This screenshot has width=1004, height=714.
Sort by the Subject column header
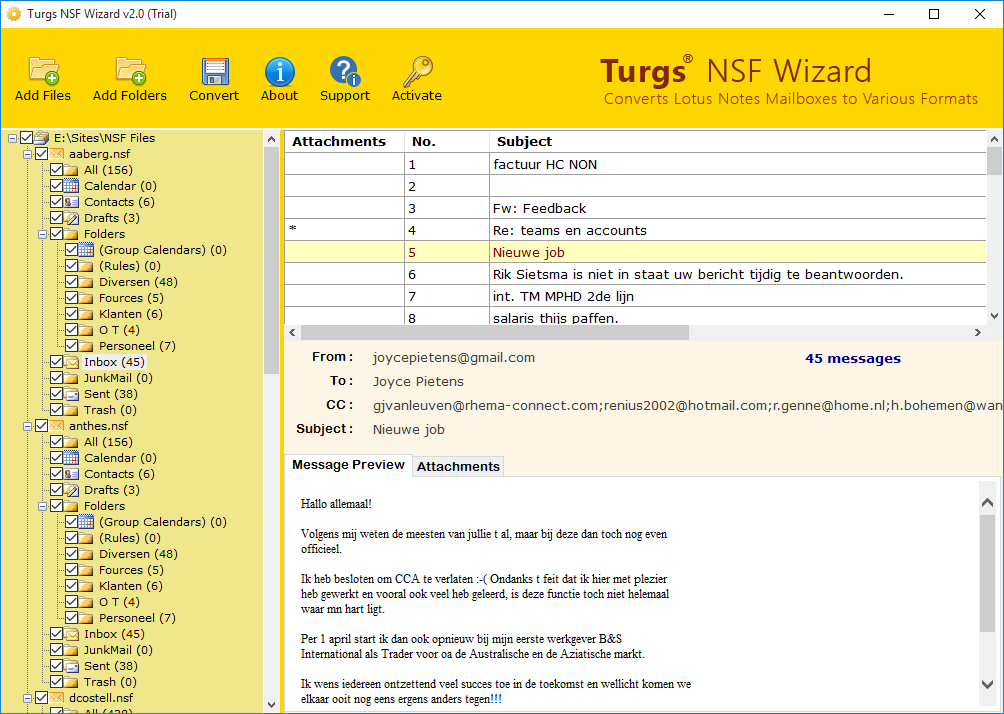pos(738,142)
